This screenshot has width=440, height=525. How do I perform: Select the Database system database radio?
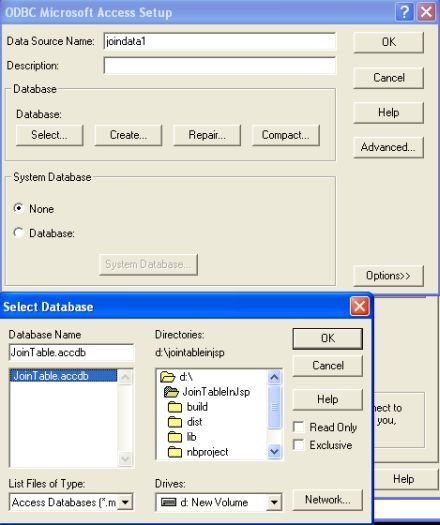[18, 233]
